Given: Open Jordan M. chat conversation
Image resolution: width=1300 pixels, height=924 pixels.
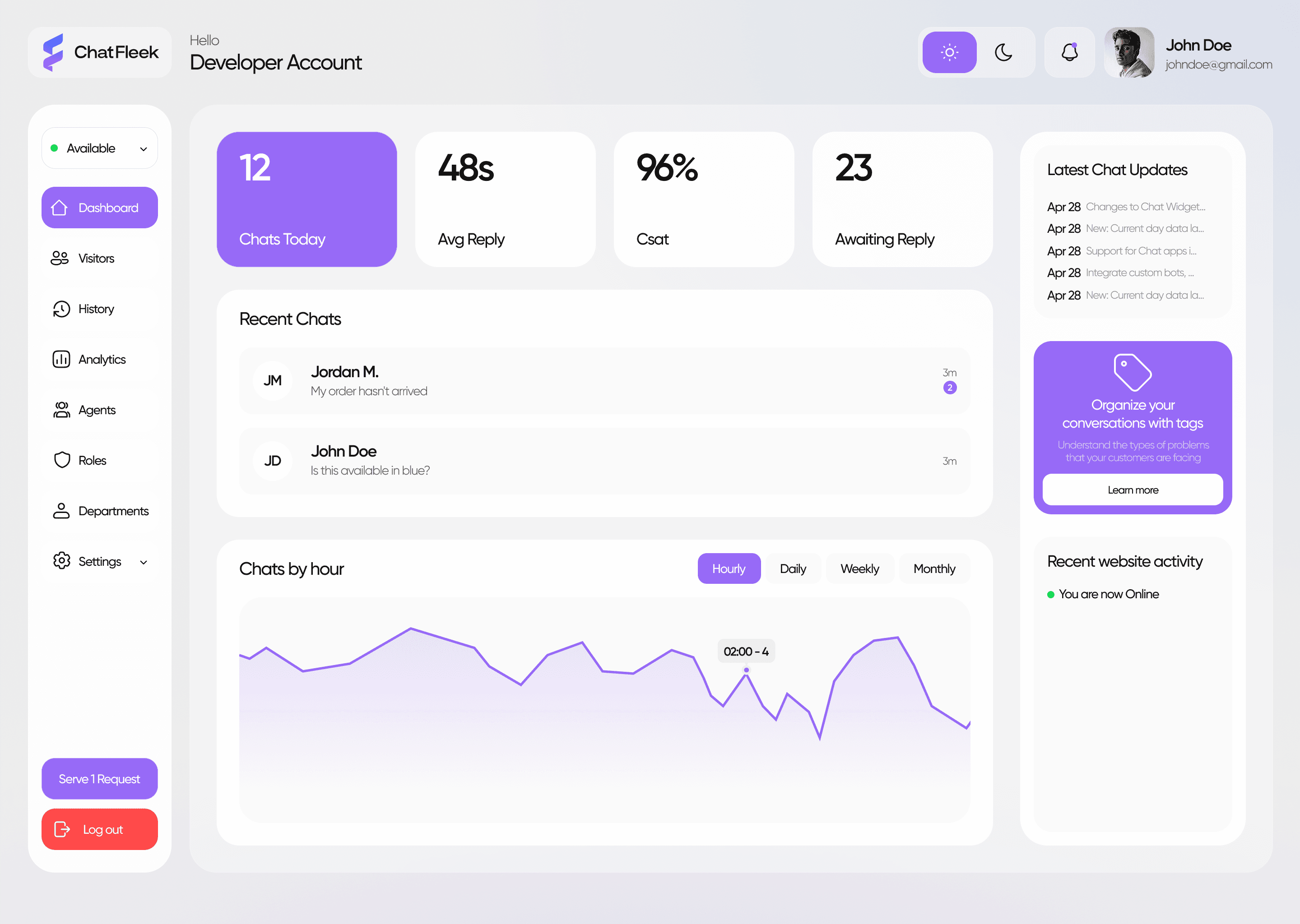Looking at the screenshot, I should (x=604, y=381).
